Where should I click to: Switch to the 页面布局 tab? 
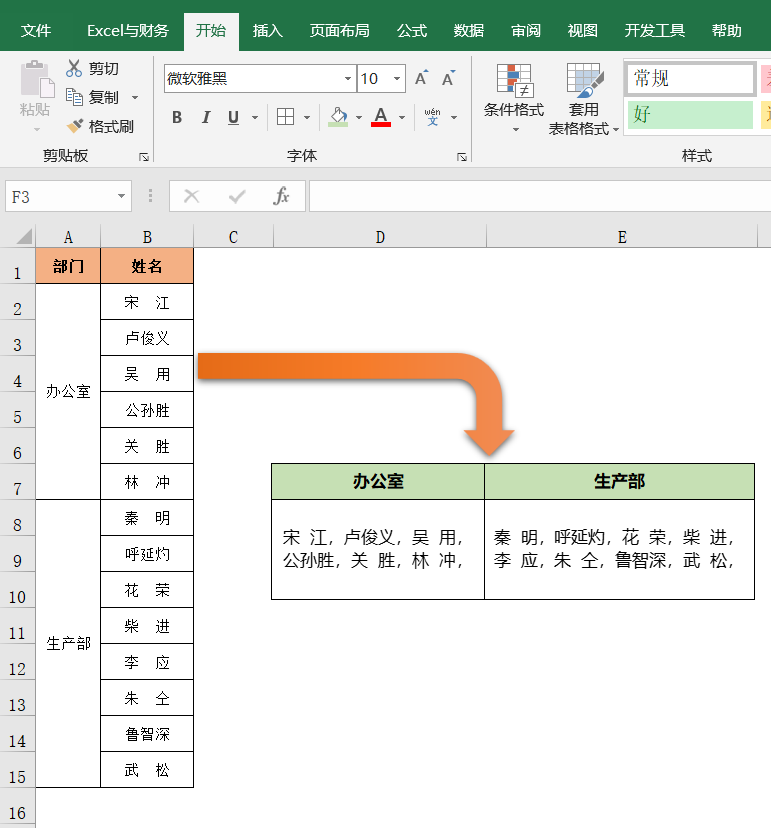point(340,31)
